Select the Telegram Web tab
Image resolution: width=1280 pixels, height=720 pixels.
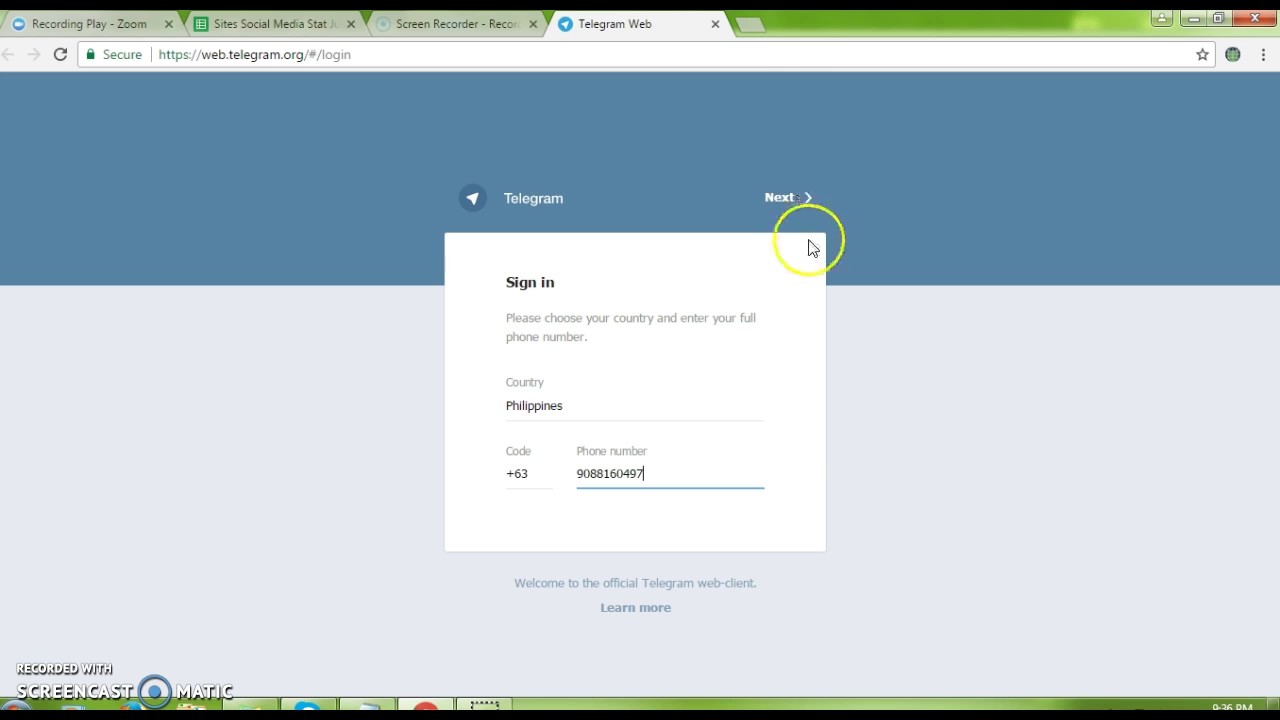coord(640,24)
